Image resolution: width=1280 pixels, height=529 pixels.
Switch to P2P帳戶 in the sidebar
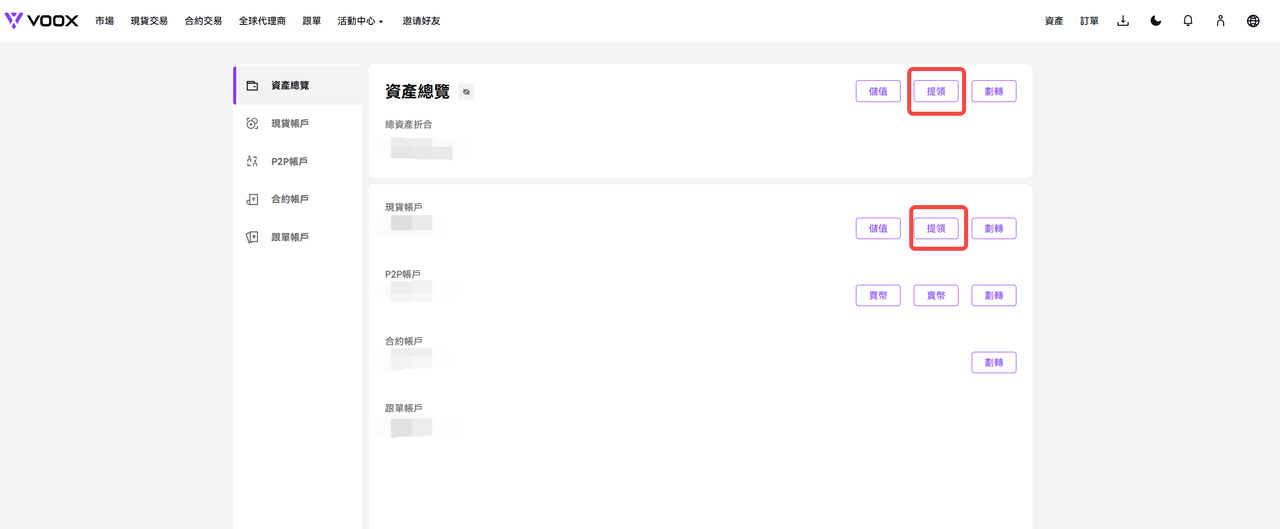point(298,161)
